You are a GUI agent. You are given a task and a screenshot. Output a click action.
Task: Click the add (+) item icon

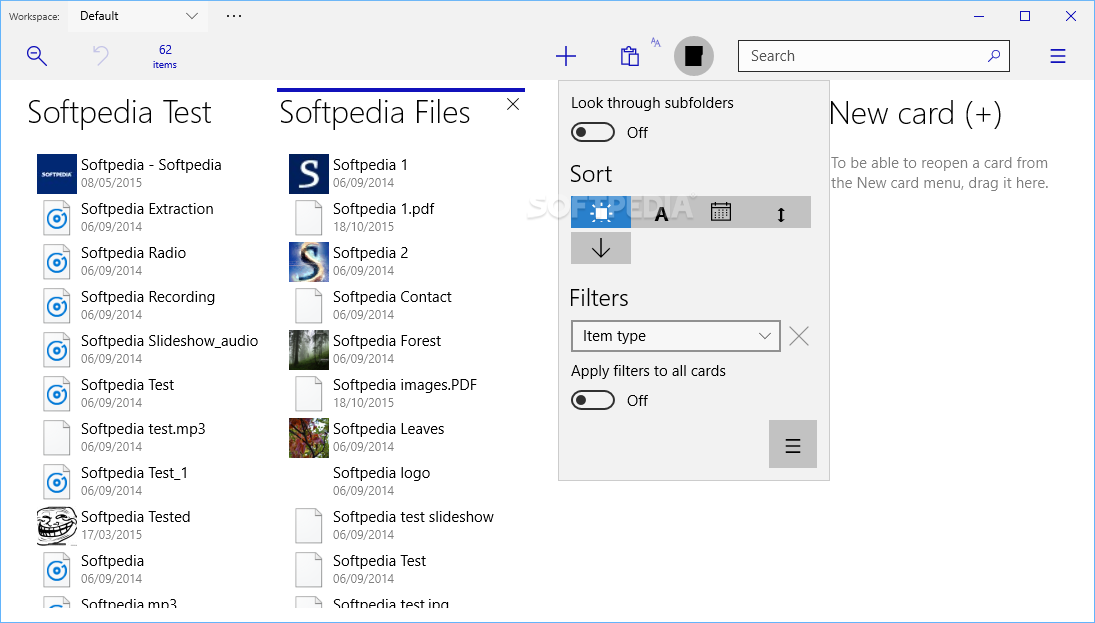point(566,56)
